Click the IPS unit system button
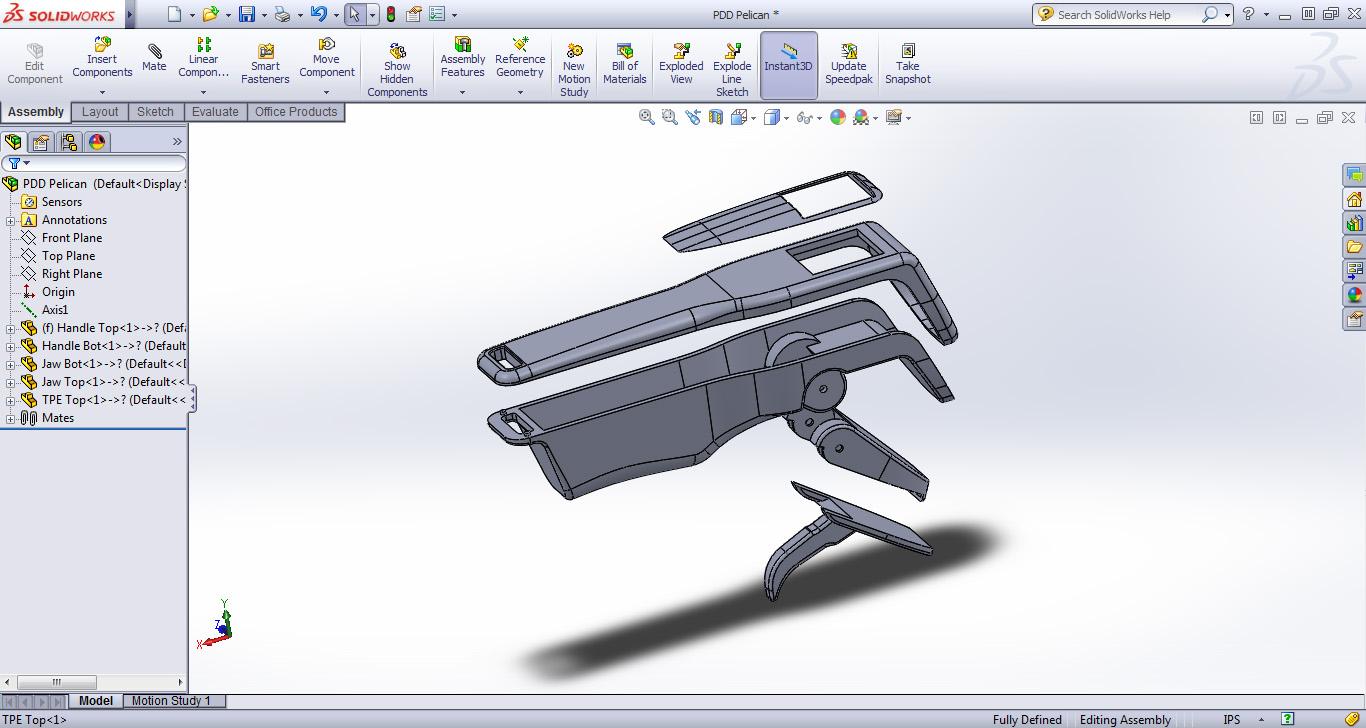The image size is (1366, 728). (1232, 719)
